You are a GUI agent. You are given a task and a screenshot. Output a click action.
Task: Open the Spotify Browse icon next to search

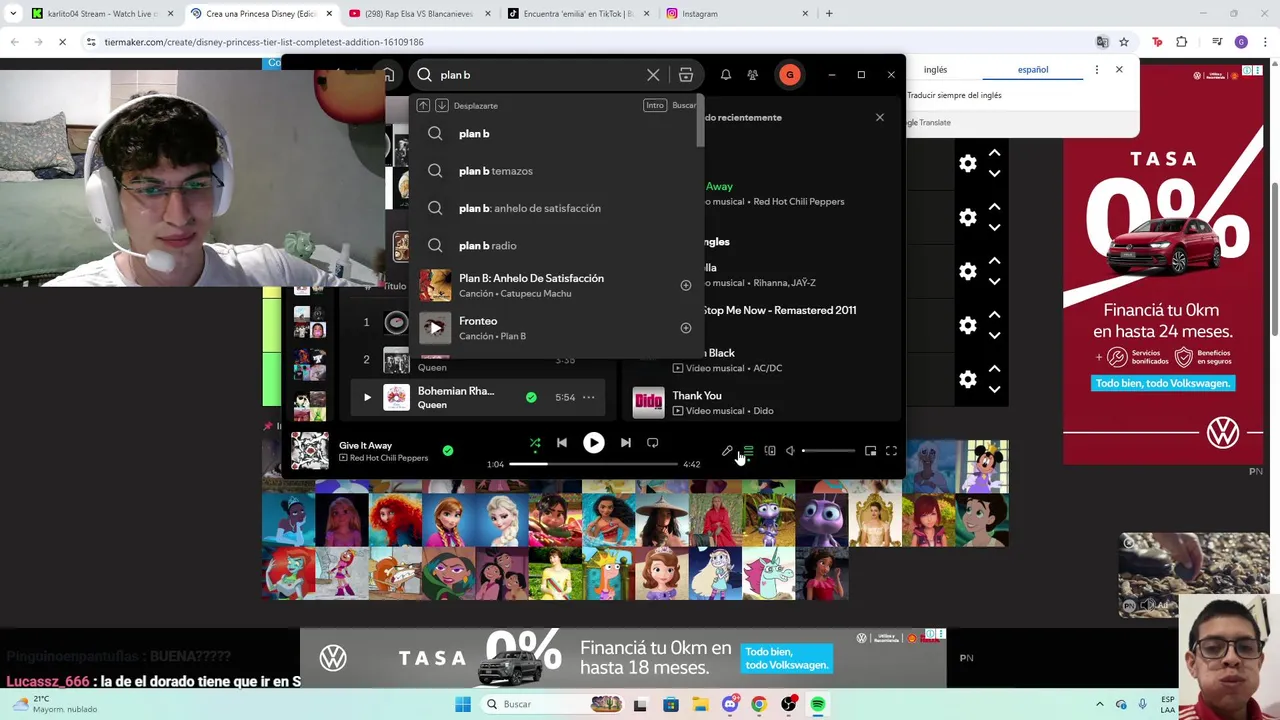(x=686, y=75)
